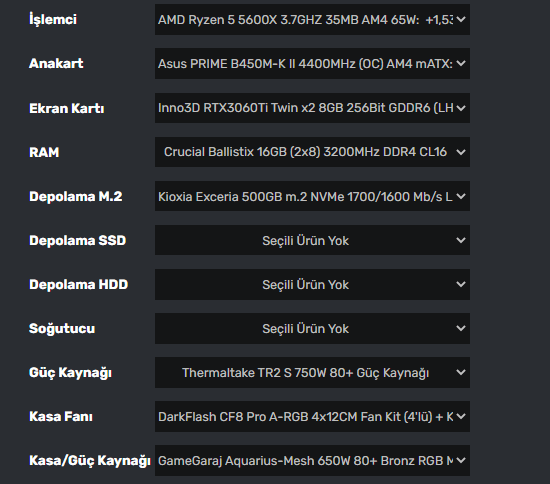Click the İşlemci label

pyautogui.click(x=53, y=19)
